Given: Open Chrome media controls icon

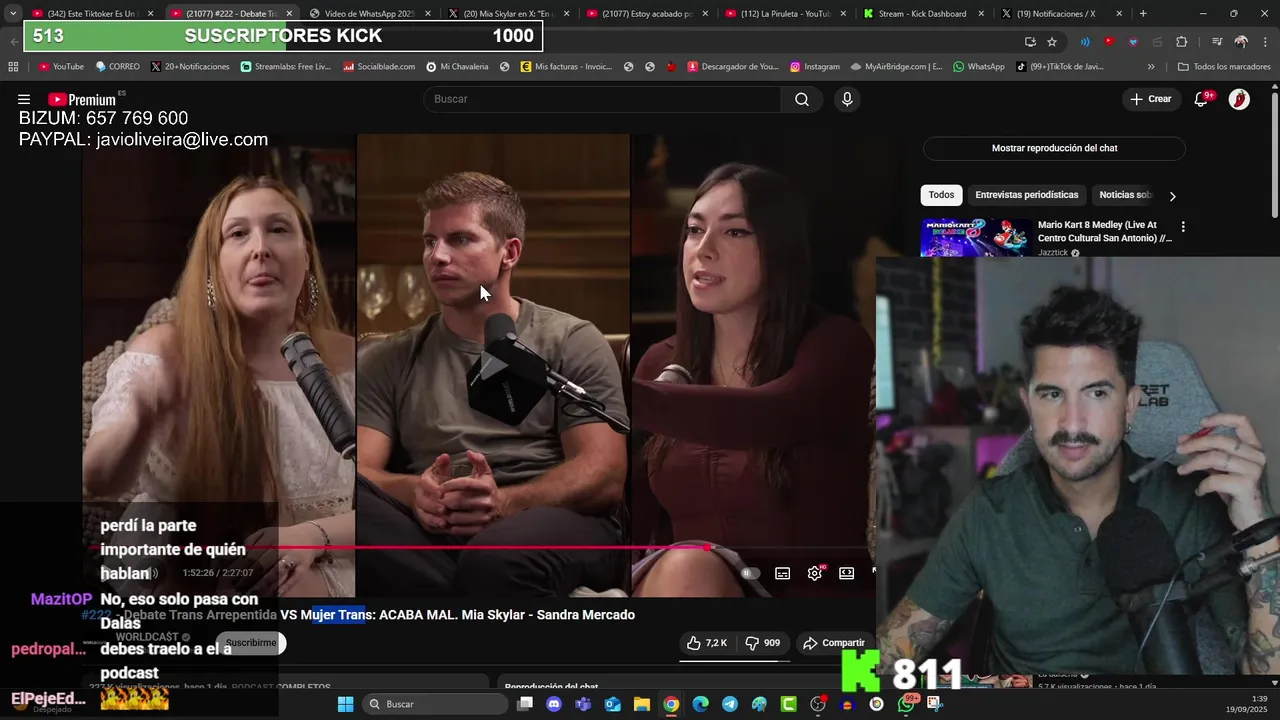Looking at the screenshot, I should (x=1217, y=42).
